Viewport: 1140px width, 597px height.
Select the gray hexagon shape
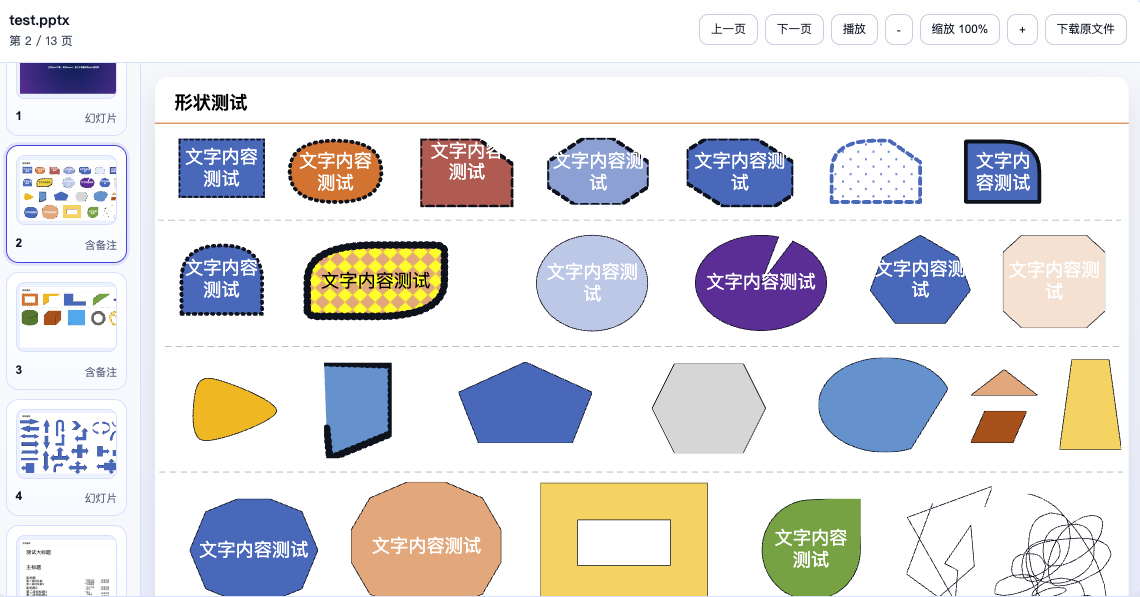(709, 409)
